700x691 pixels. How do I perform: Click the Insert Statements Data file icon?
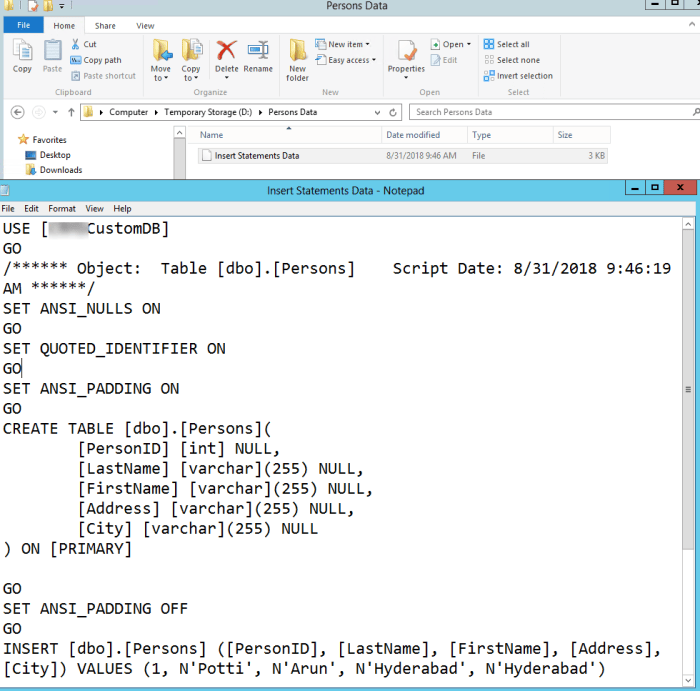(x=206, y=155)
